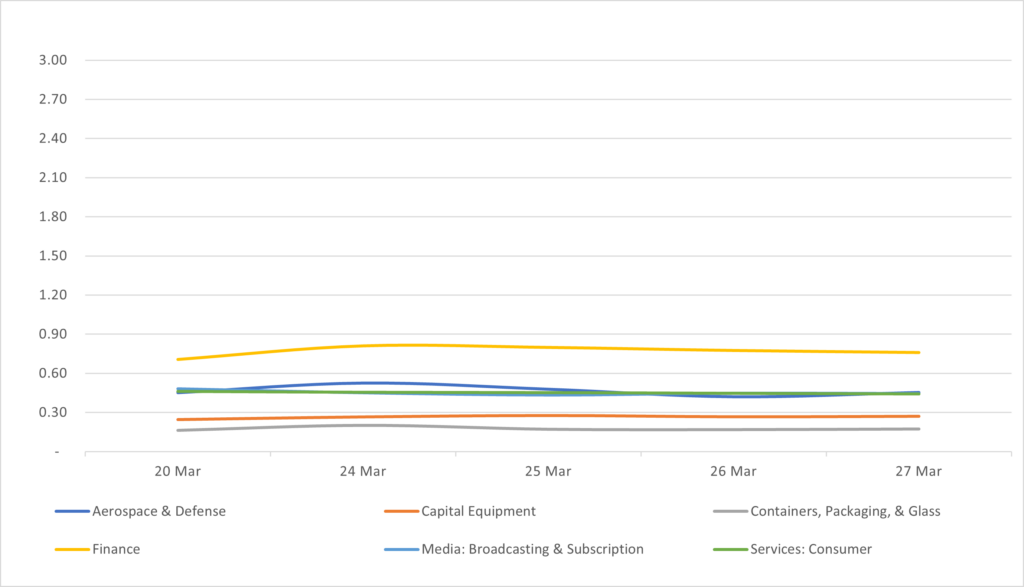Click the 3.00 y-axis value label
1024x587 pixels.
tap(53, 60)
